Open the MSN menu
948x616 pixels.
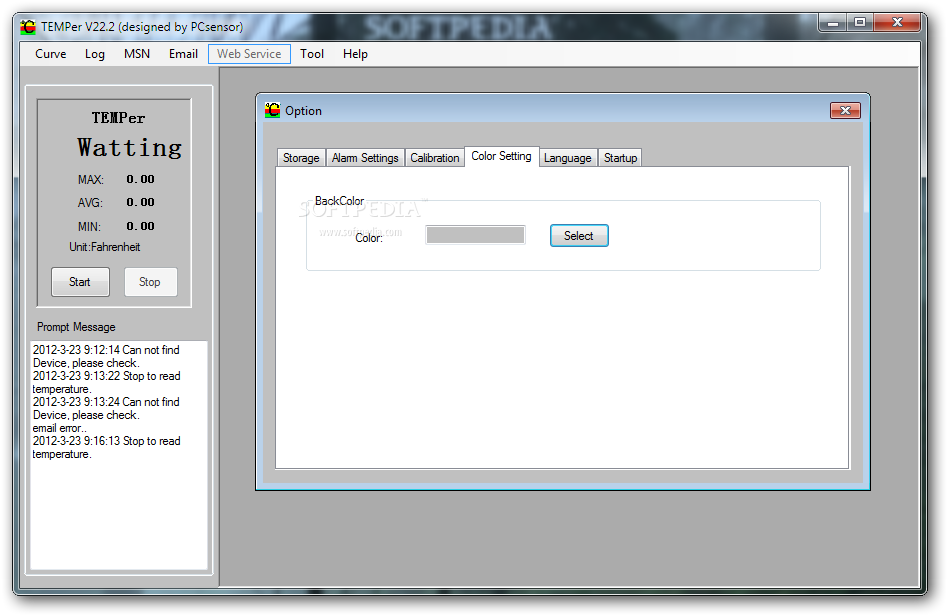[137, 54]
